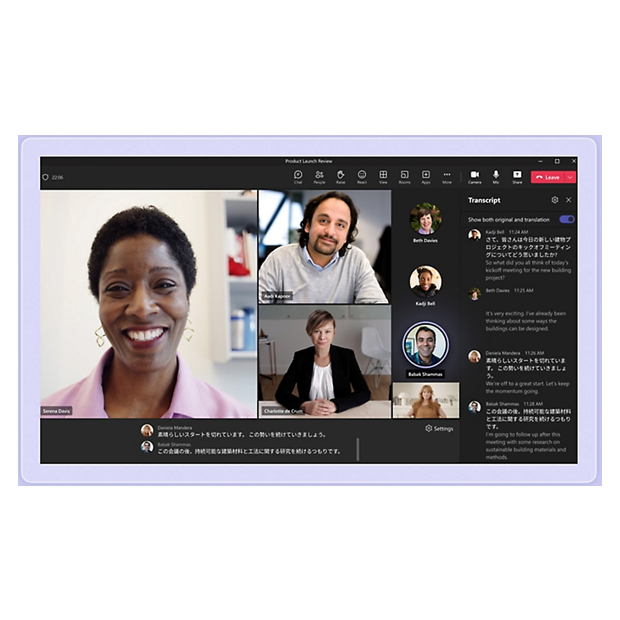Select Babak Shammas participant avatar
Viewport: 620px width, 620px height.
point(425,345)
